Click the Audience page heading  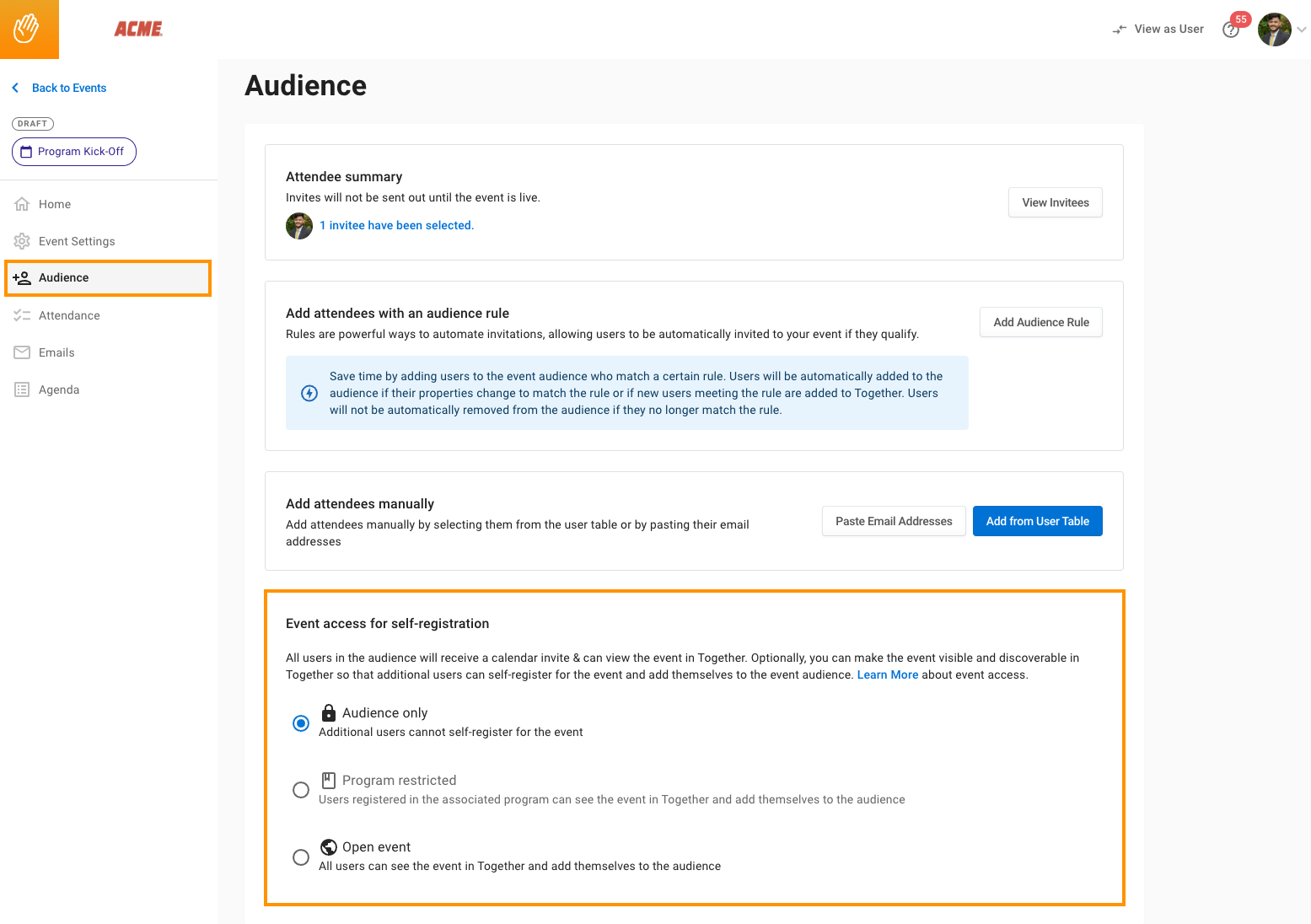tap(305, 85)
